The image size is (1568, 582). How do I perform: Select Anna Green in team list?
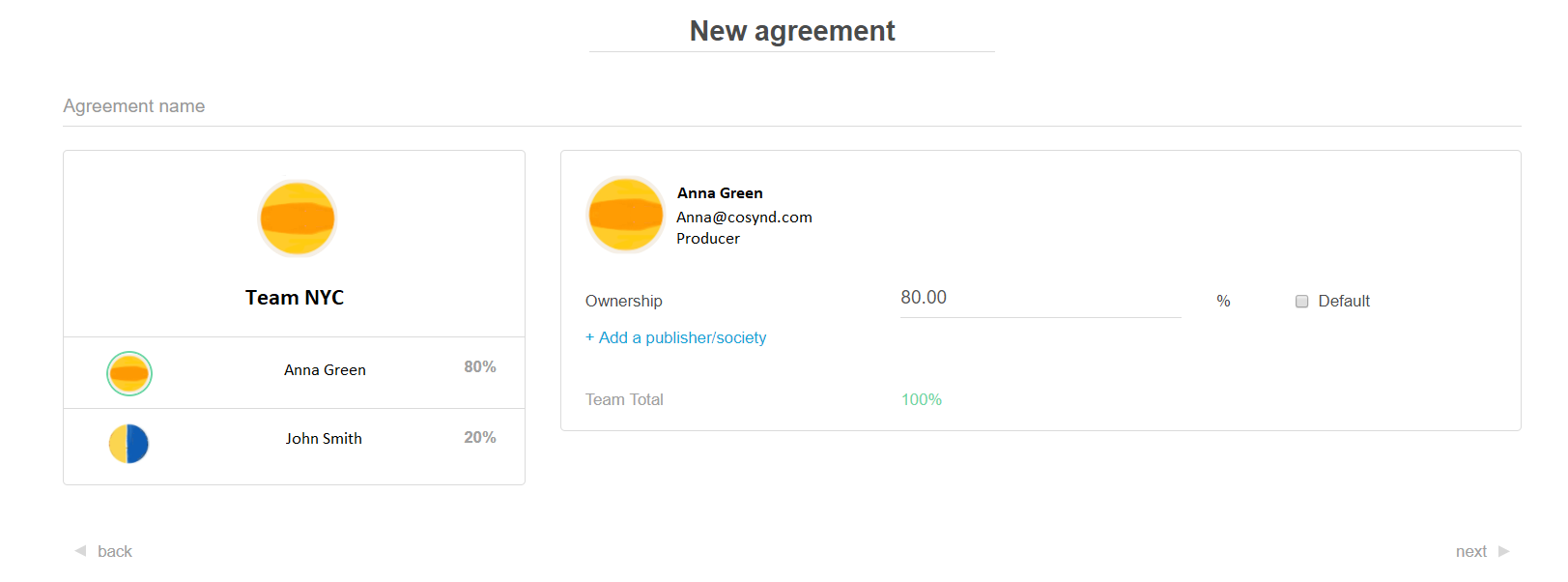[325, 370]
